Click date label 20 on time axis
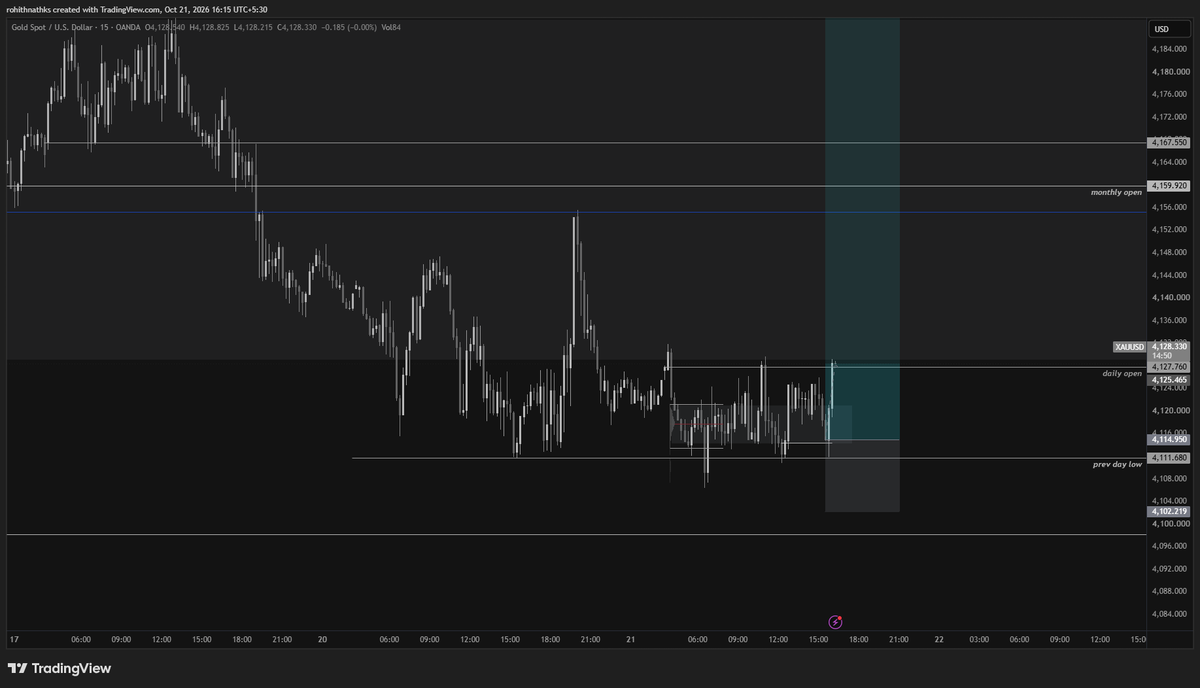This screenshot has height=688, width=1200. click(322, 639)
